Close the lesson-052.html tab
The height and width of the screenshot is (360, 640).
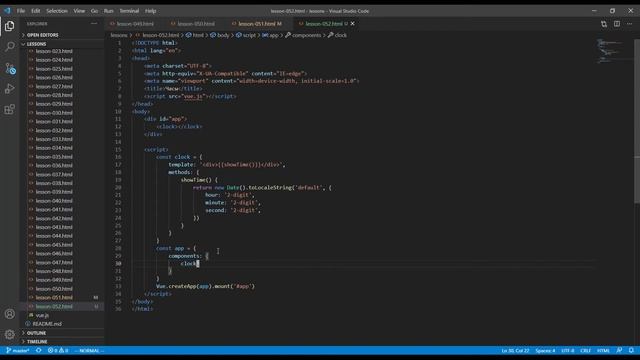point(353,24)
